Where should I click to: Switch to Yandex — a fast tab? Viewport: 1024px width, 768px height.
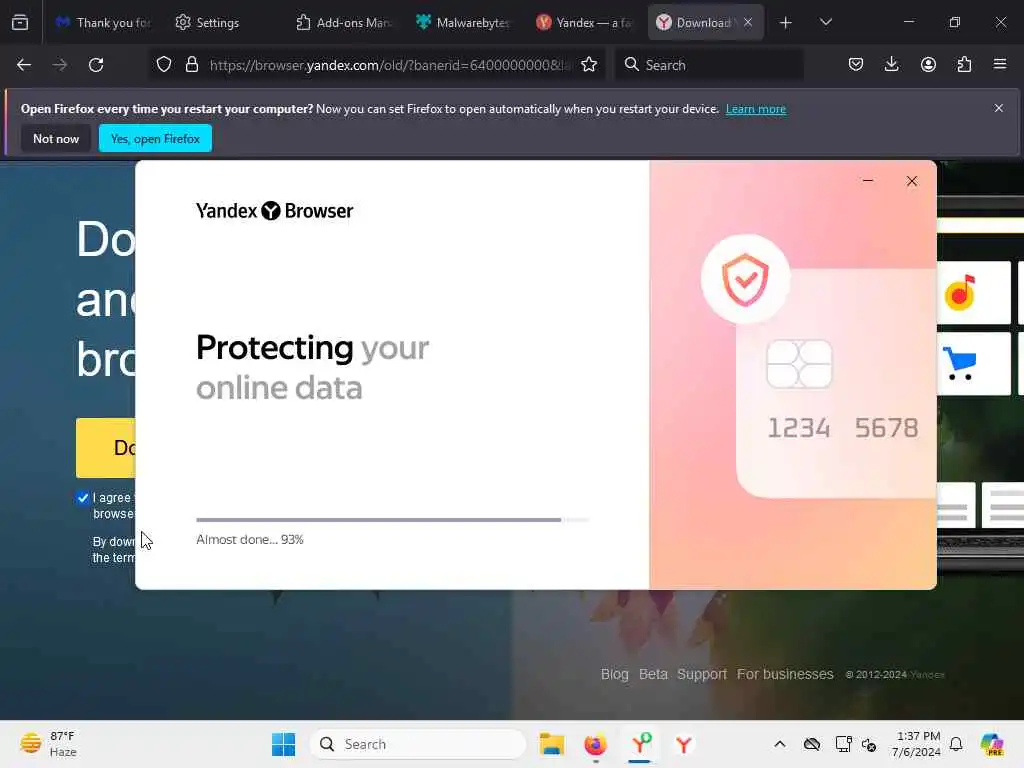(583, 23)
